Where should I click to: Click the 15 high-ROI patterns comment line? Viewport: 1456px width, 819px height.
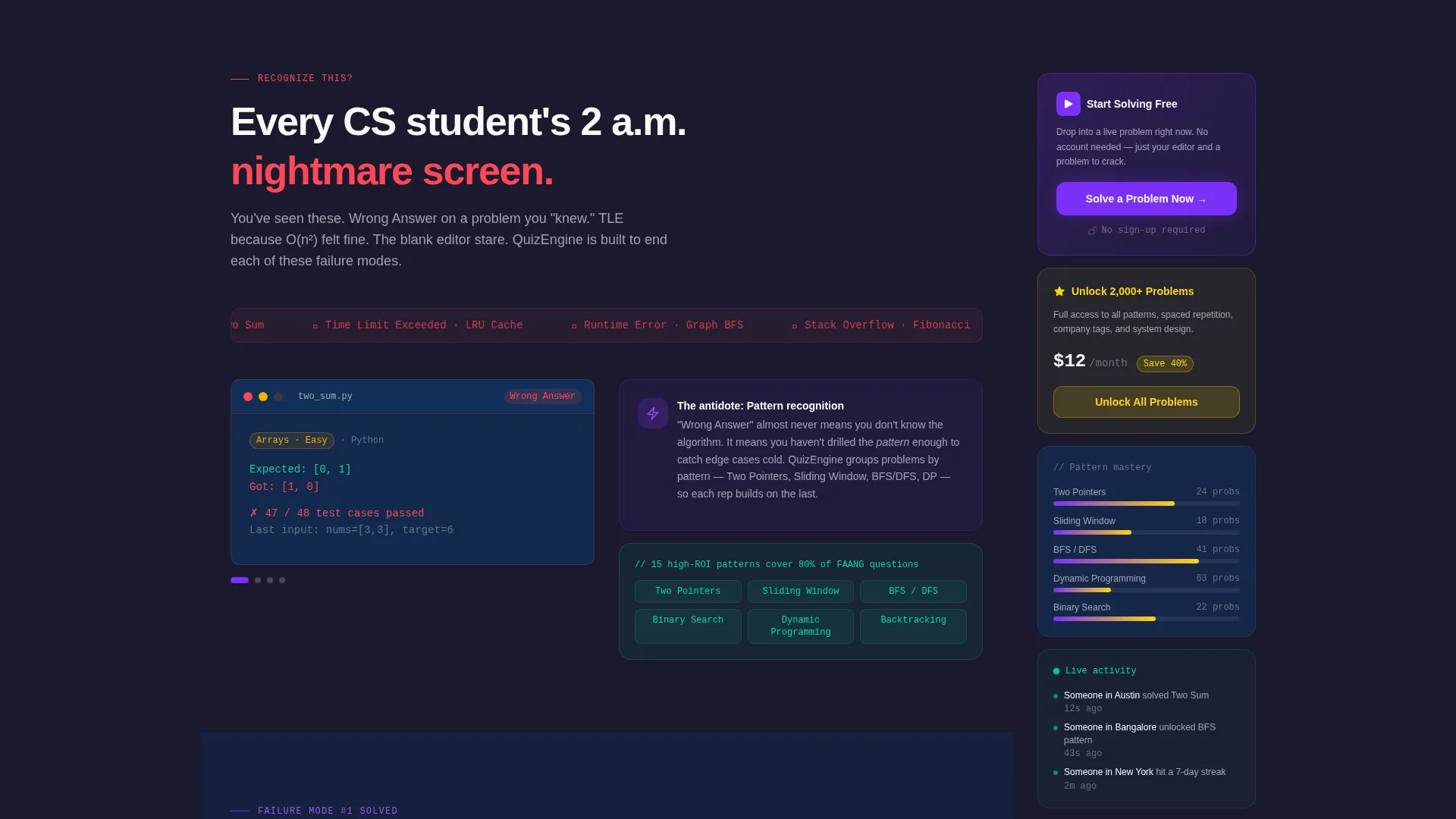777,565
